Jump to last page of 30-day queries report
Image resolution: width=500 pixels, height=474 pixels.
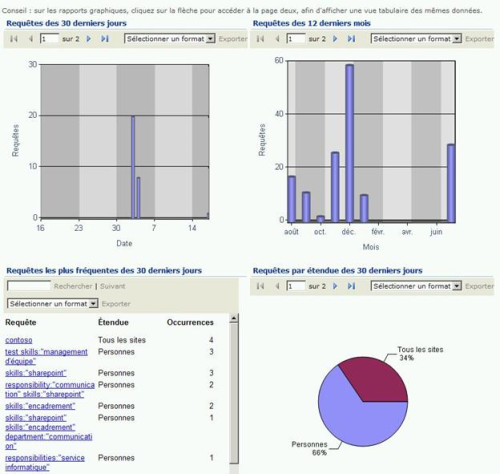point(105,39)
